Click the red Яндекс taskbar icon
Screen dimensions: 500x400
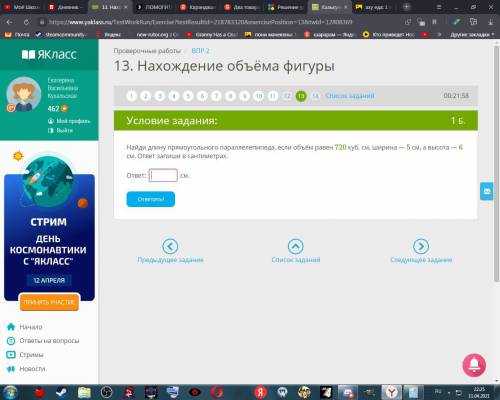pyautogui.click(x=260, y=392)
